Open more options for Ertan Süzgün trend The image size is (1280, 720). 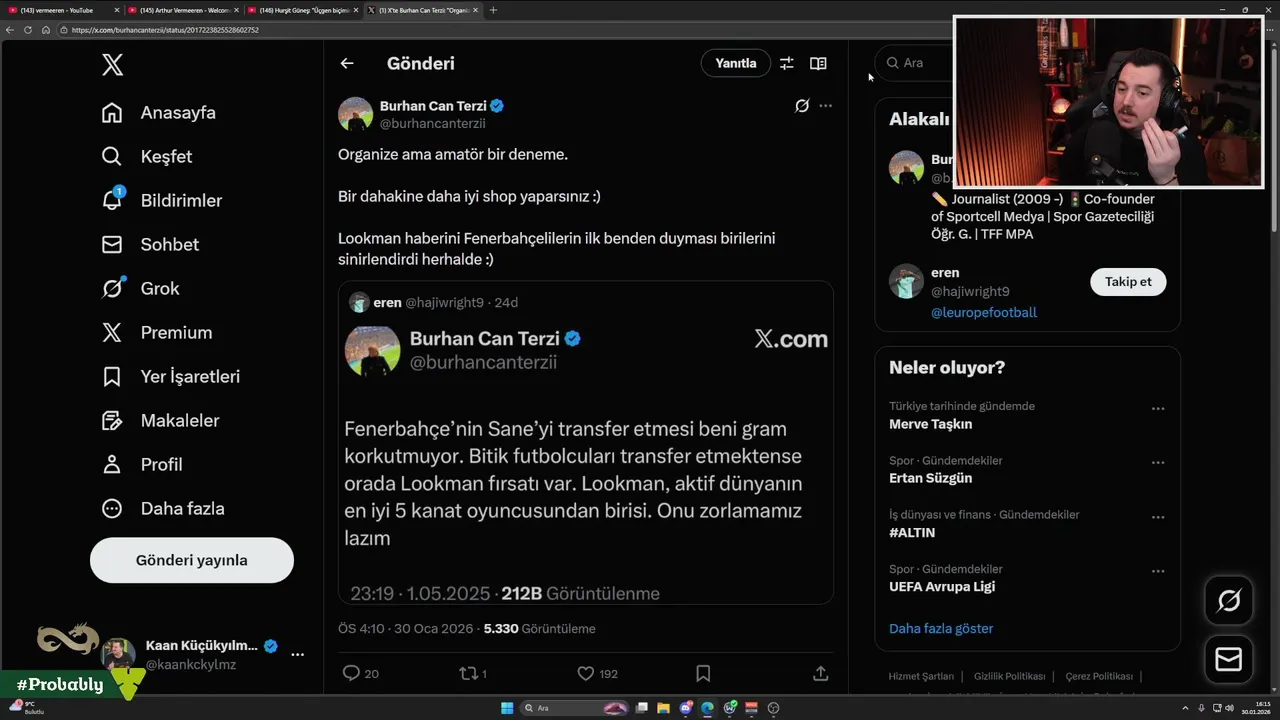tap(1158, 462)
